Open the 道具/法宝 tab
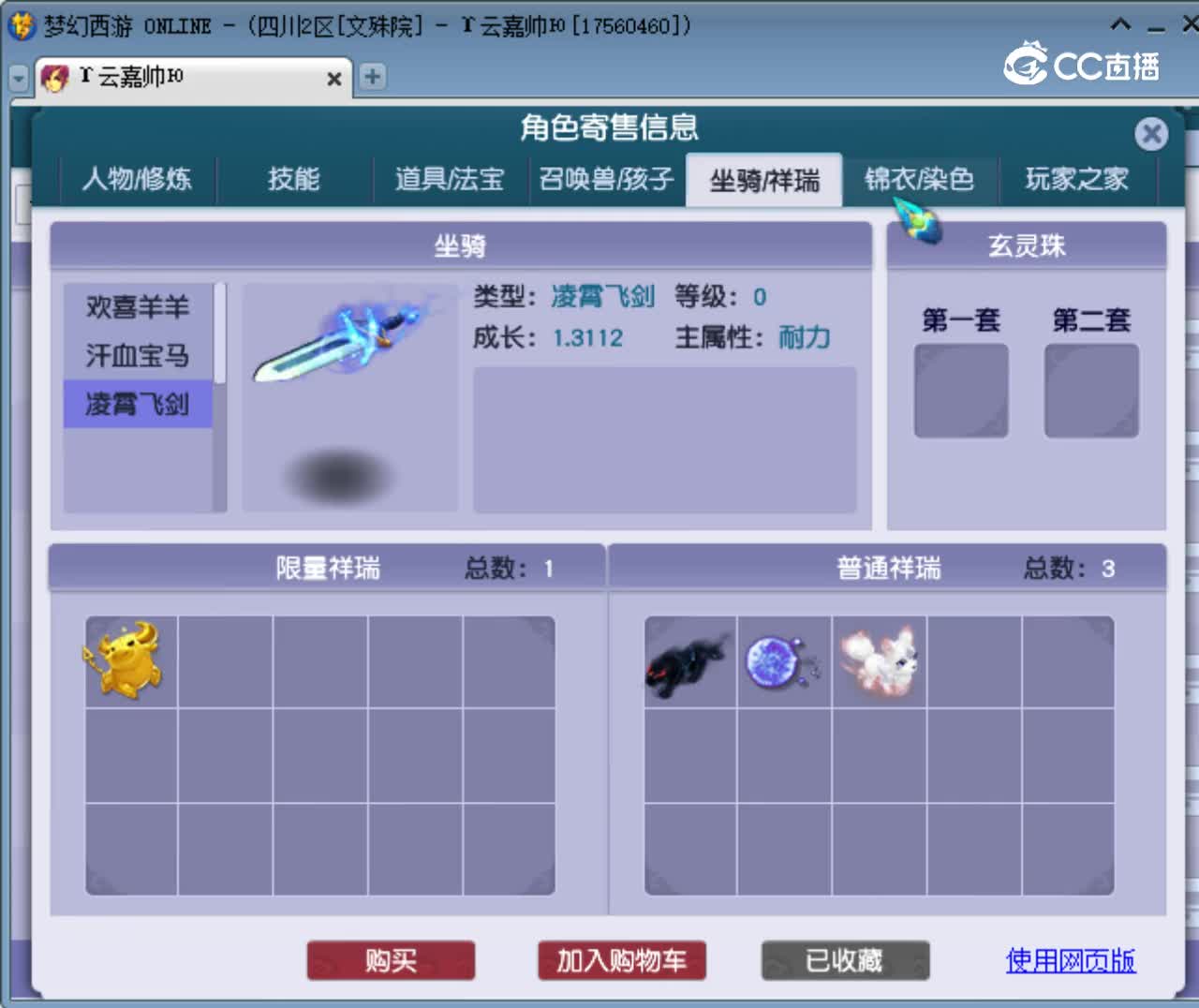This screenshot has width=1199, height=1008. pos(450,179)
